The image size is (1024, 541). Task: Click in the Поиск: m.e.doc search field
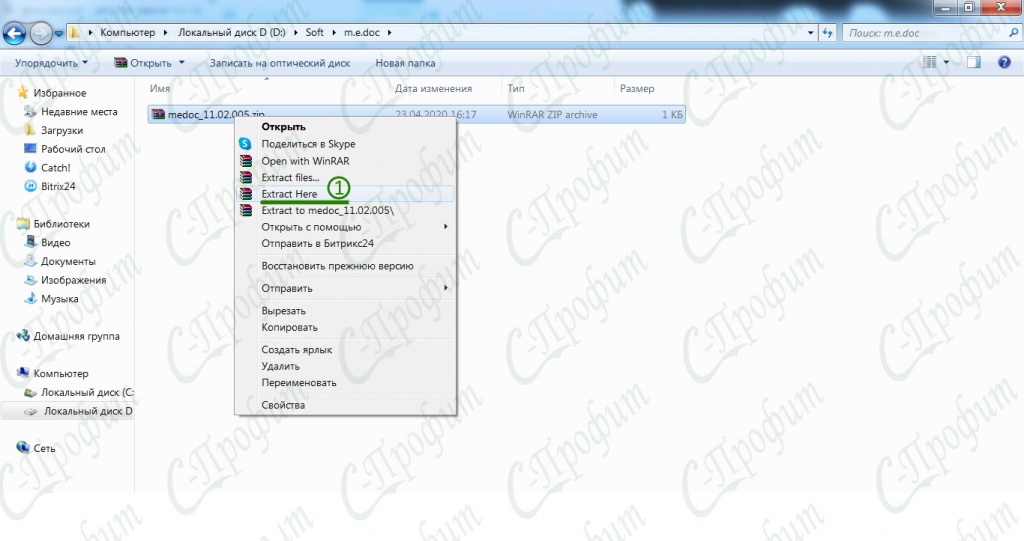tap(924, 33)
